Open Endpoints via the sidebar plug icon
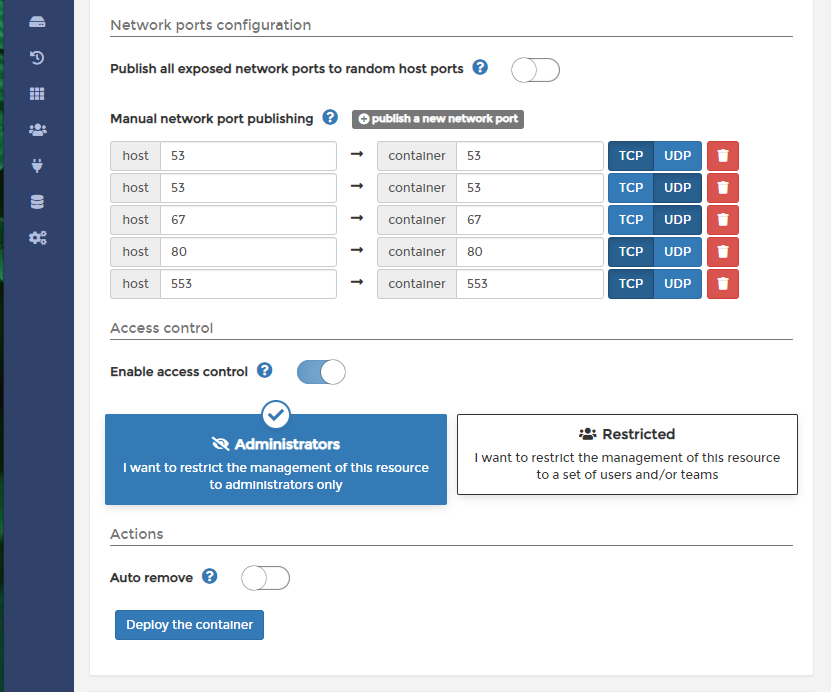This screenshot has width=831, height=692. [37, 166]
